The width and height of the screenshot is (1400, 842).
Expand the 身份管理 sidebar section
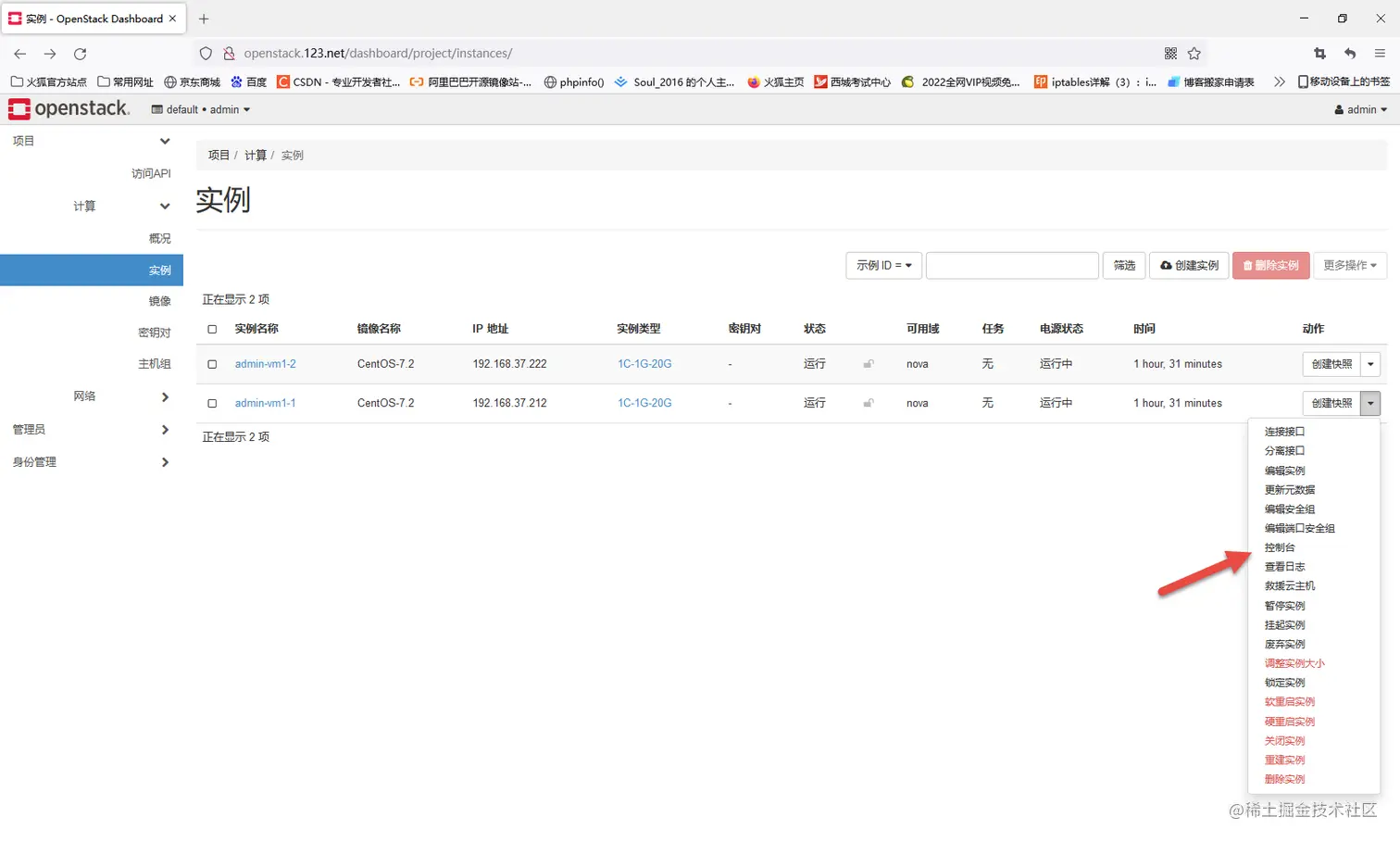pyautogui.click(x=165, y=462)
